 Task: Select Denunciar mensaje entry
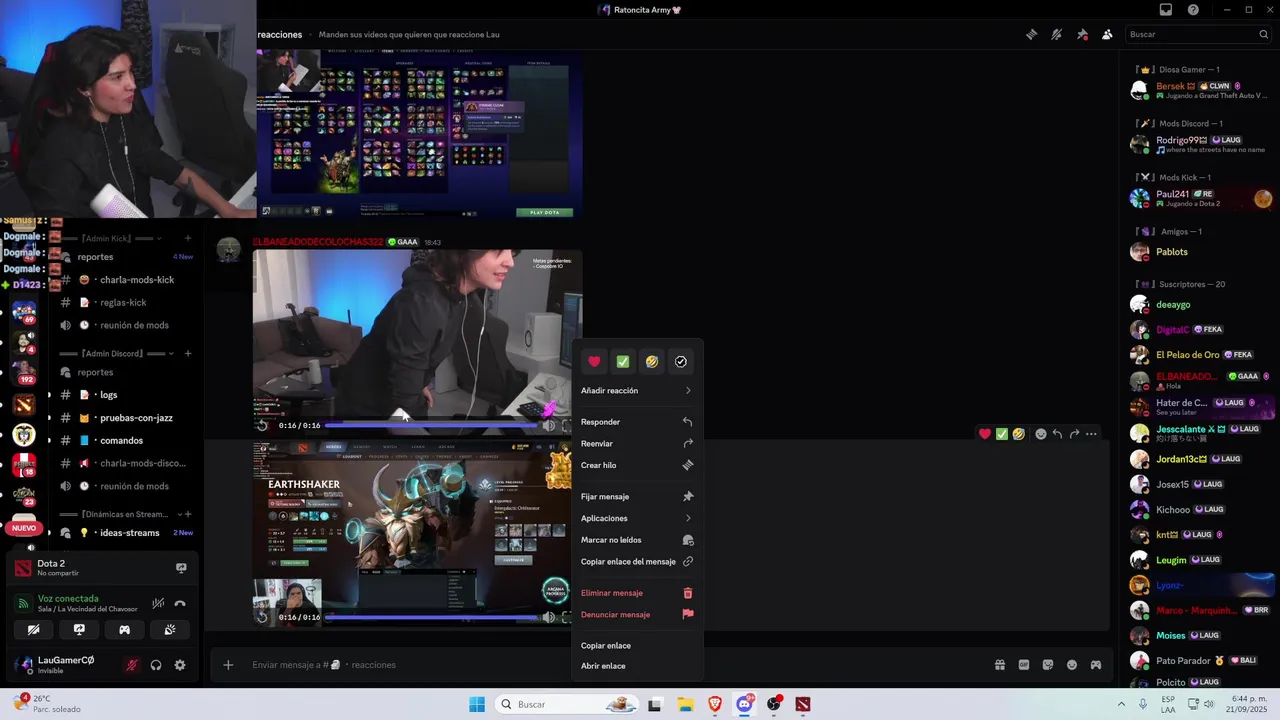[x=637, y=615]
